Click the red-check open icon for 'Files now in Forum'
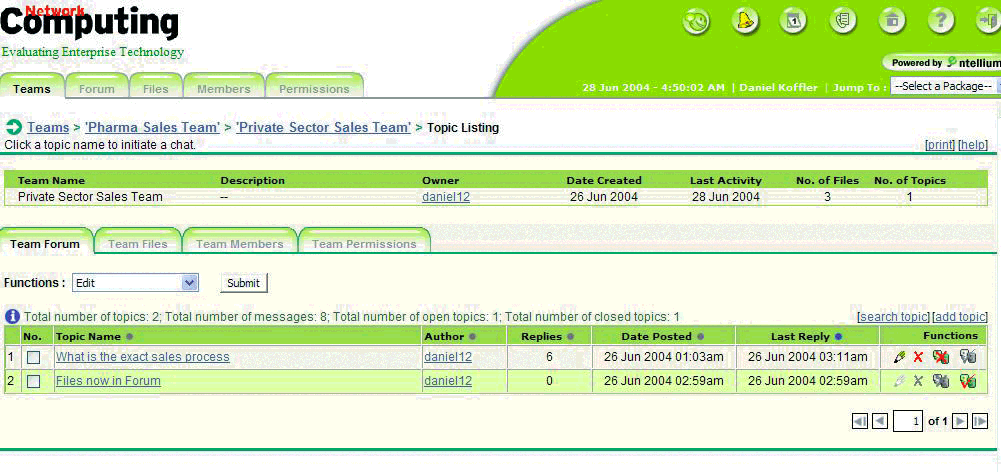This screenshot has height=472, width=1001. 967,381
